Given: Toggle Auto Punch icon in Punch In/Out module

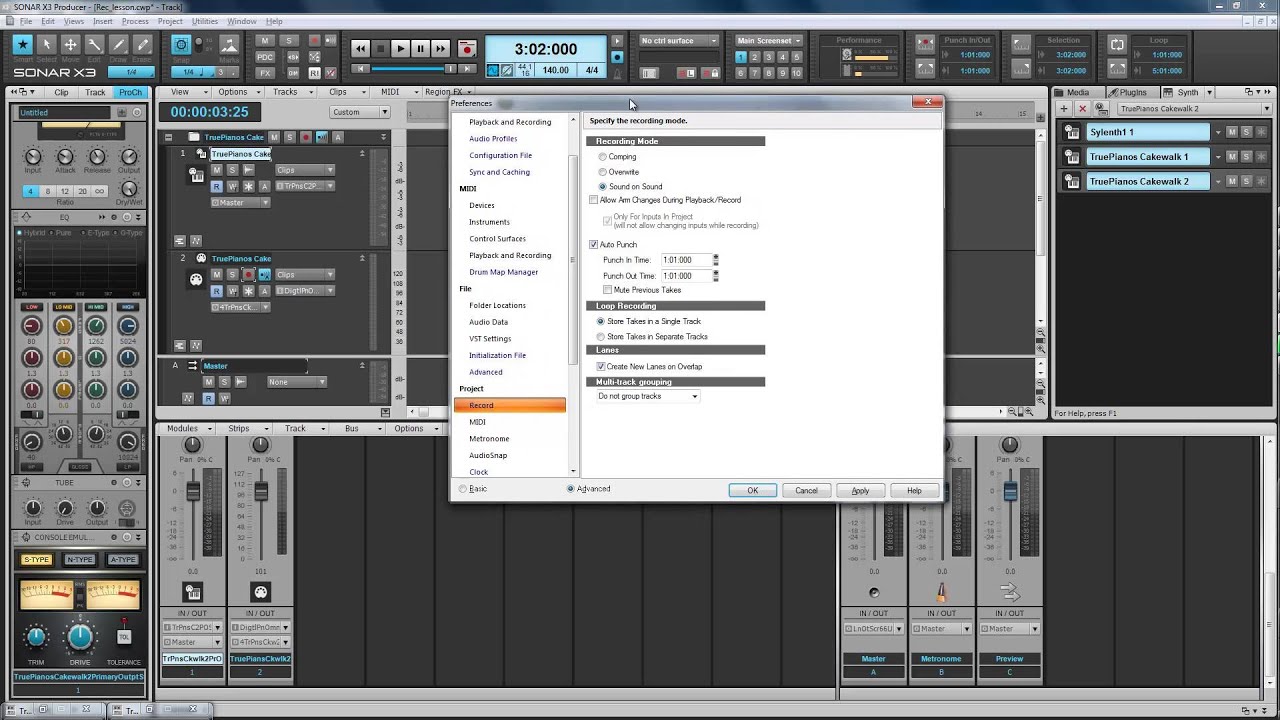Looking at the screenshot, I should 925,45.
